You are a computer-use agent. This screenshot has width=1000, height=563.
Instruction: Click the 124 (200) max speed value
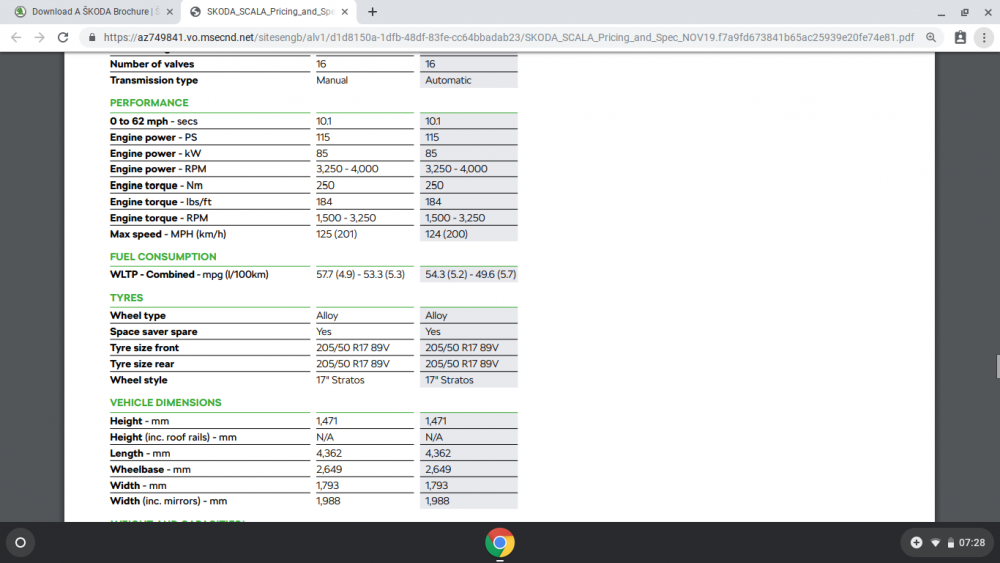tap(446, 234)
